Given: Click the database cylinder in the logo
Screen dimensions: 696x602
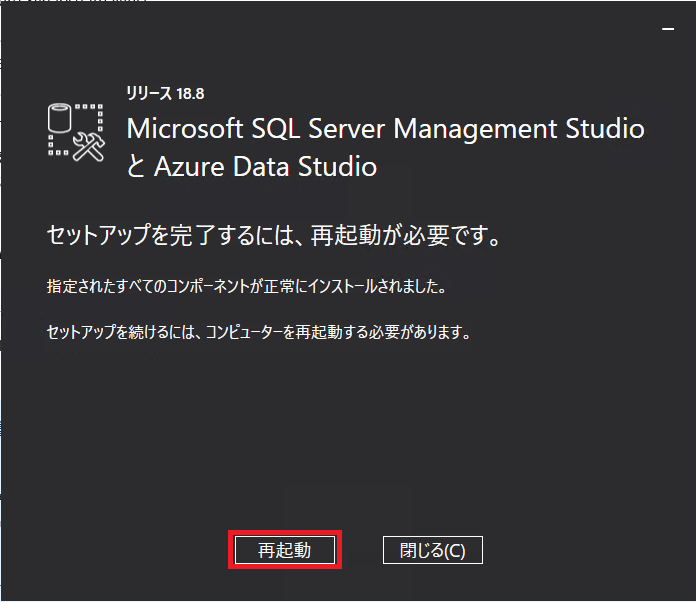Looking at the screenshot, I should coord(59,118).
